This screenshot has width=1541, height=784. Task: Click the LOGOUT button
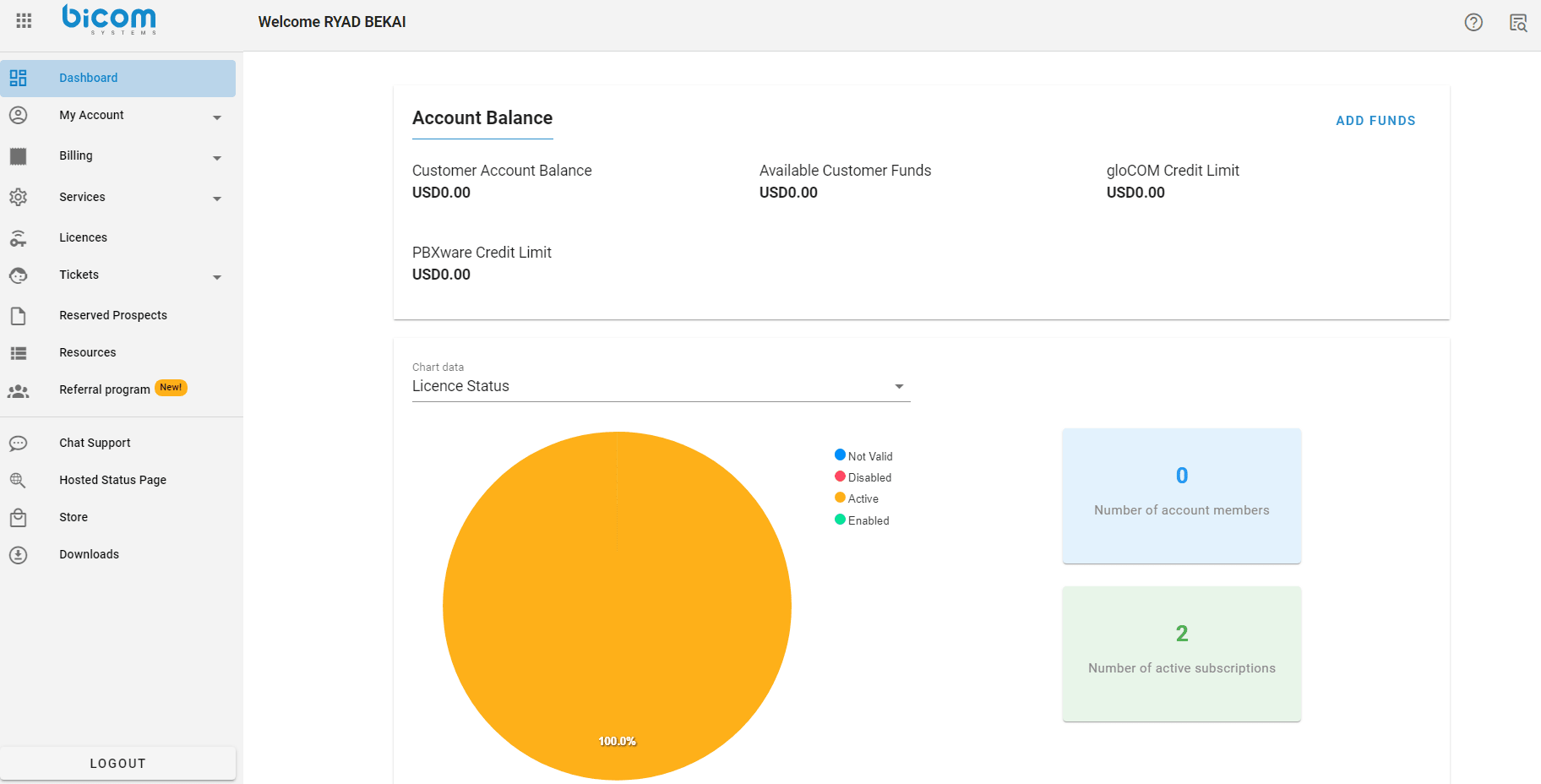point(118,763)
